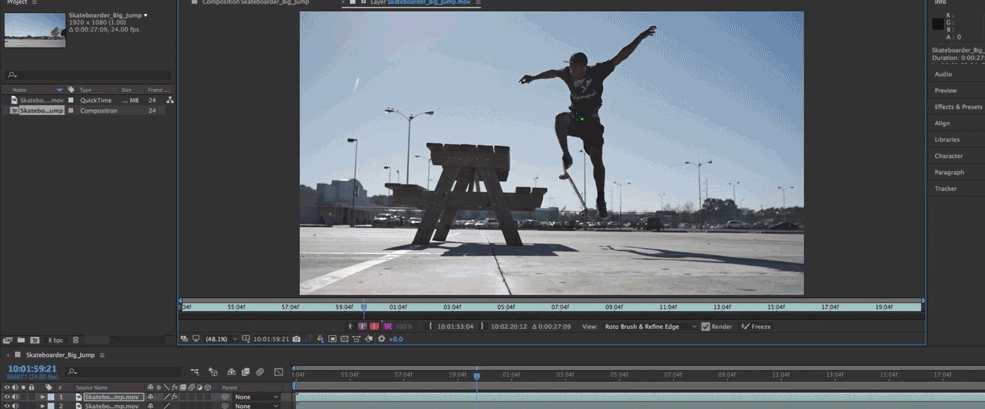This screenshot has height=409, width=985.
Task: Toggle pixel aspect ratio correction icon
Action: [356, 339]
